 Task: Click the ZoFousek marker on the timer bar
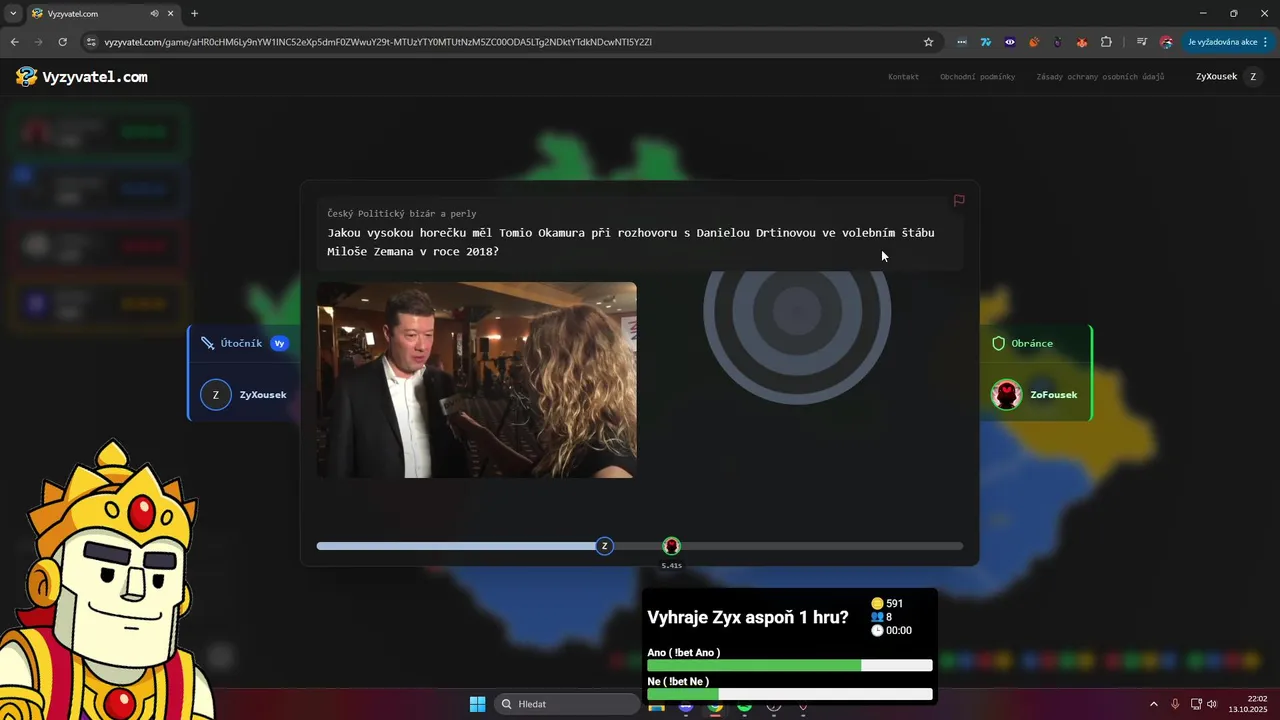tap(672, 546)
